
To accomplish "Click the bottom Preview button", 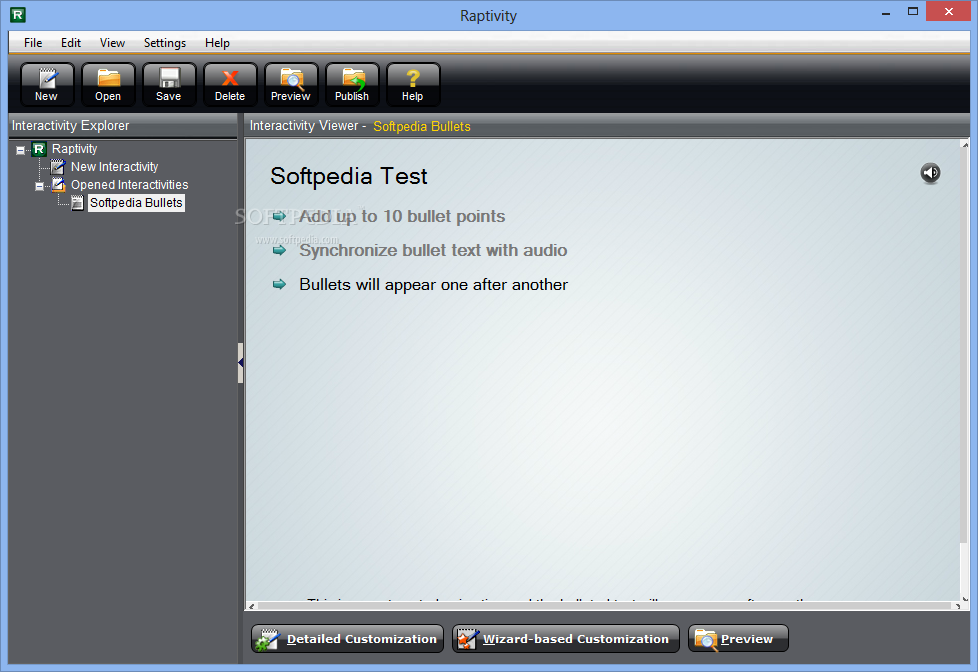I will tap(738, 639).
